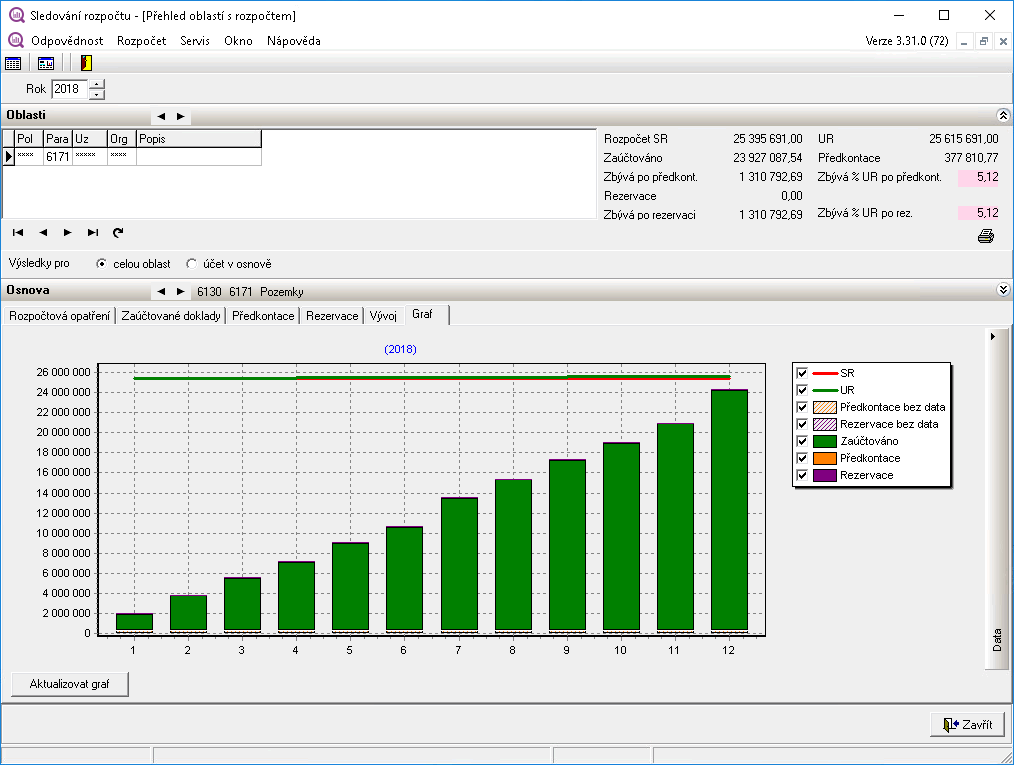This screenshot has height=765, width=1014.
Task: Jump to last record in Oblasti navigator
Action: (x=92, y=232)
